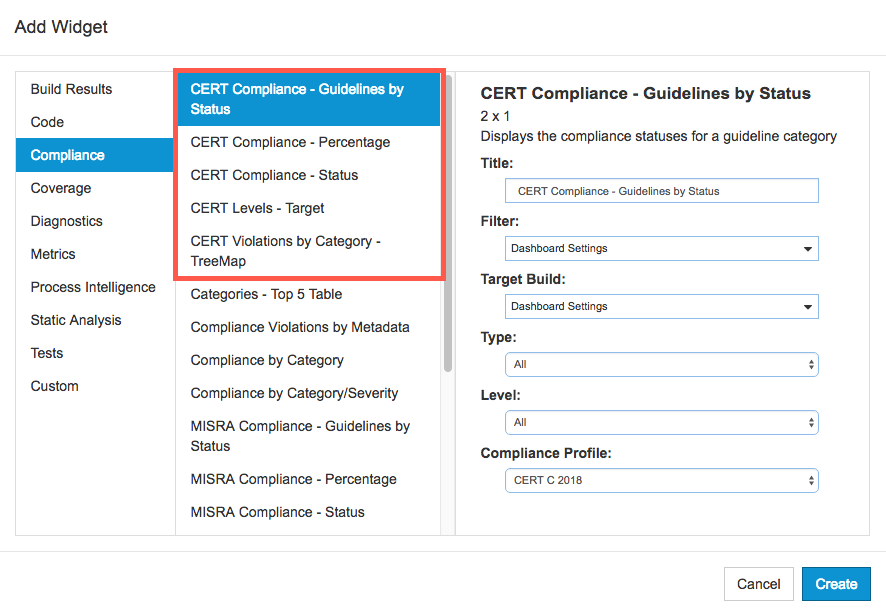Click the widget list scrollbar
Screen dimensions: 886x616
point(448,224)
